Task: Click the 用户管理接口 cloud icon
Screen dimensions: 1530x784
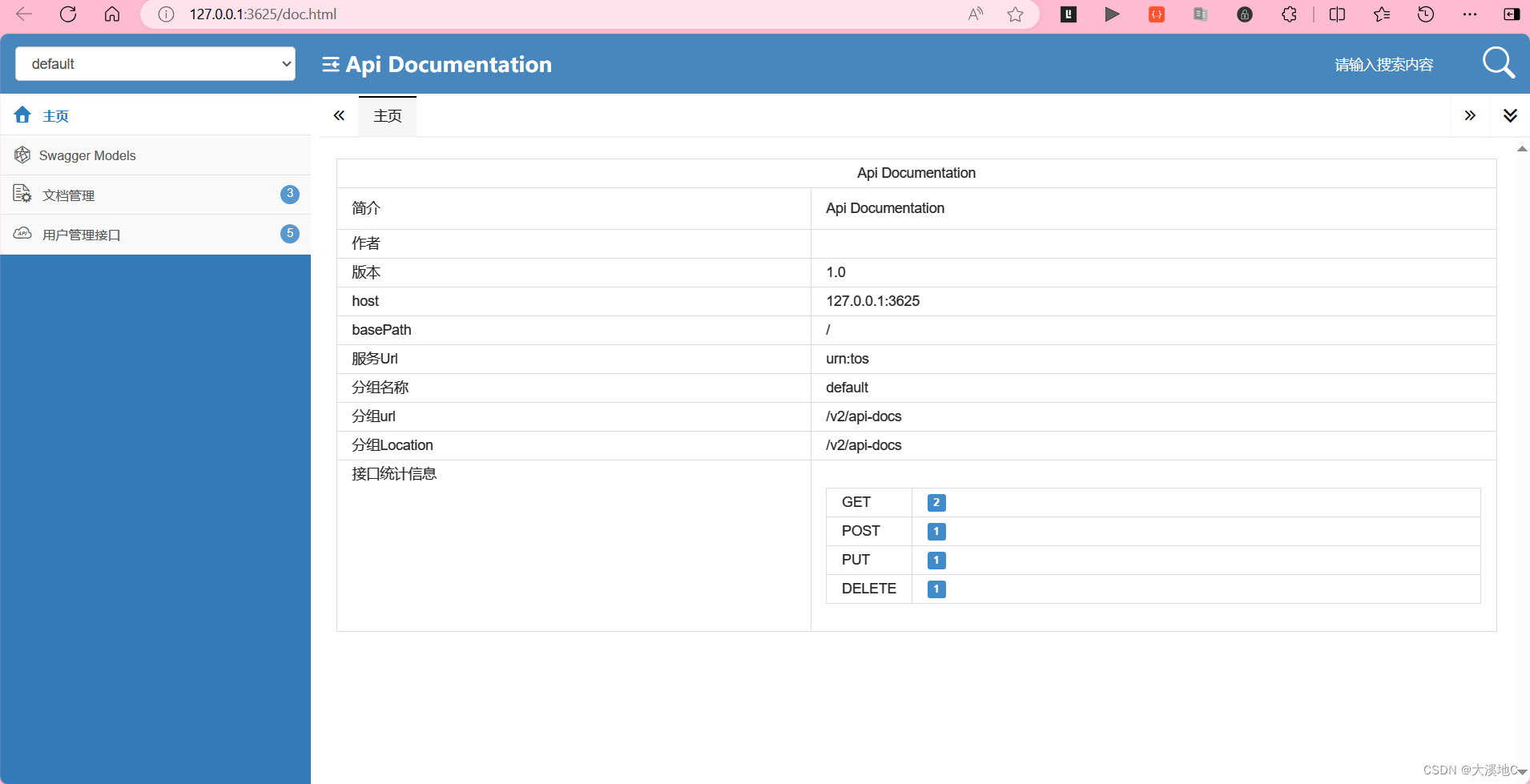Action: [x=22, y=233]
